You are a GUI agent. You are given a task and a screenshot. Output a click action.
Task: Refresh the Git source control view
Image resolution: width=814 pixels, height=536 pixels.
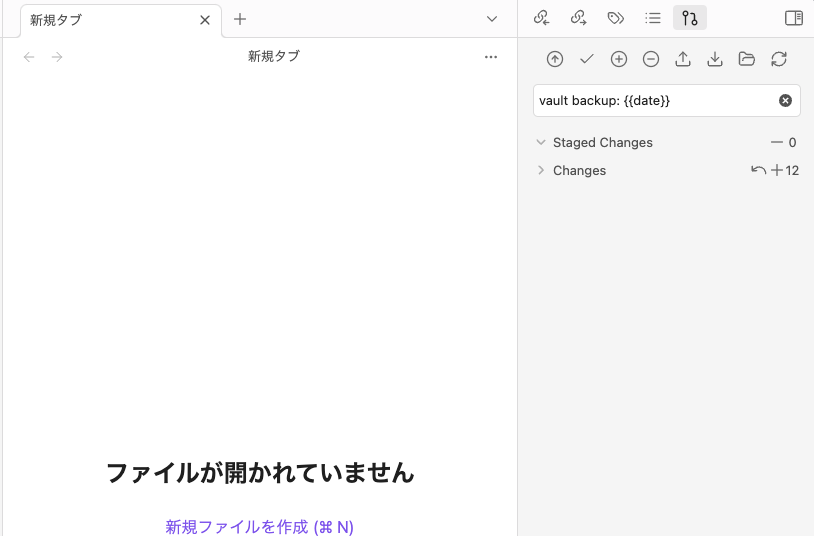(779, 59)
